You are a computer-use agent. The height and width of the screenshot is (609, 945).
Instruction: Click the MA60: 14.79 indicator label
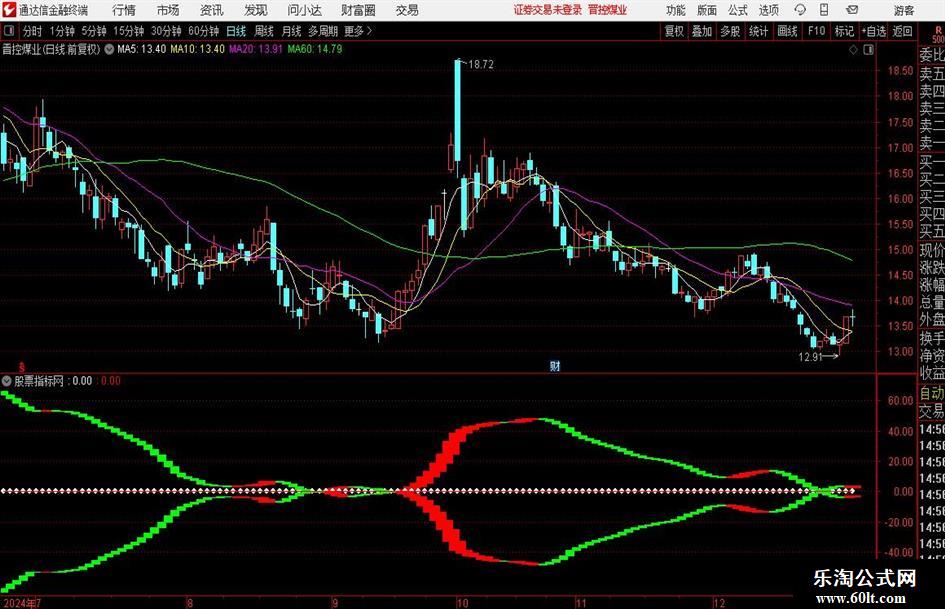coord(315,49)
